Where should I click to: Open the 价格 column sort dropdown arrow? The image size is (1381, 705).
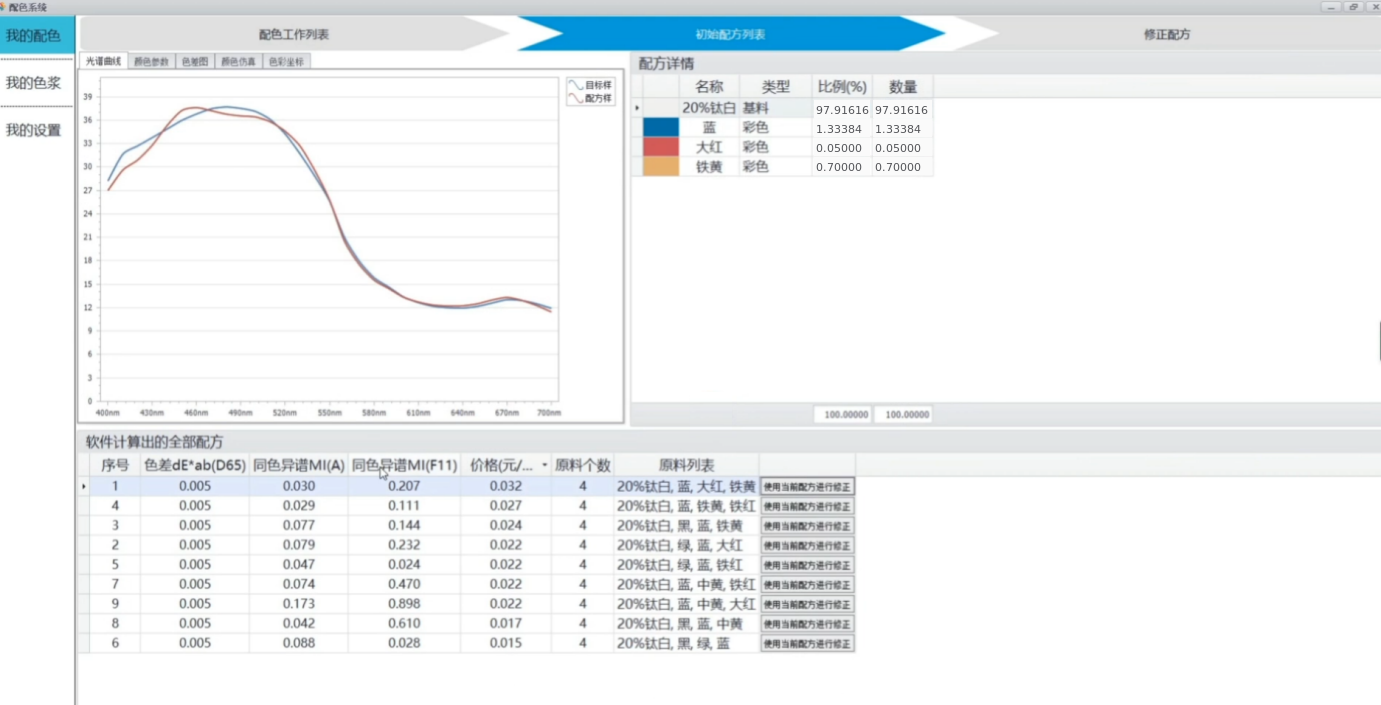pyautogui.click(x=545, y=465)
